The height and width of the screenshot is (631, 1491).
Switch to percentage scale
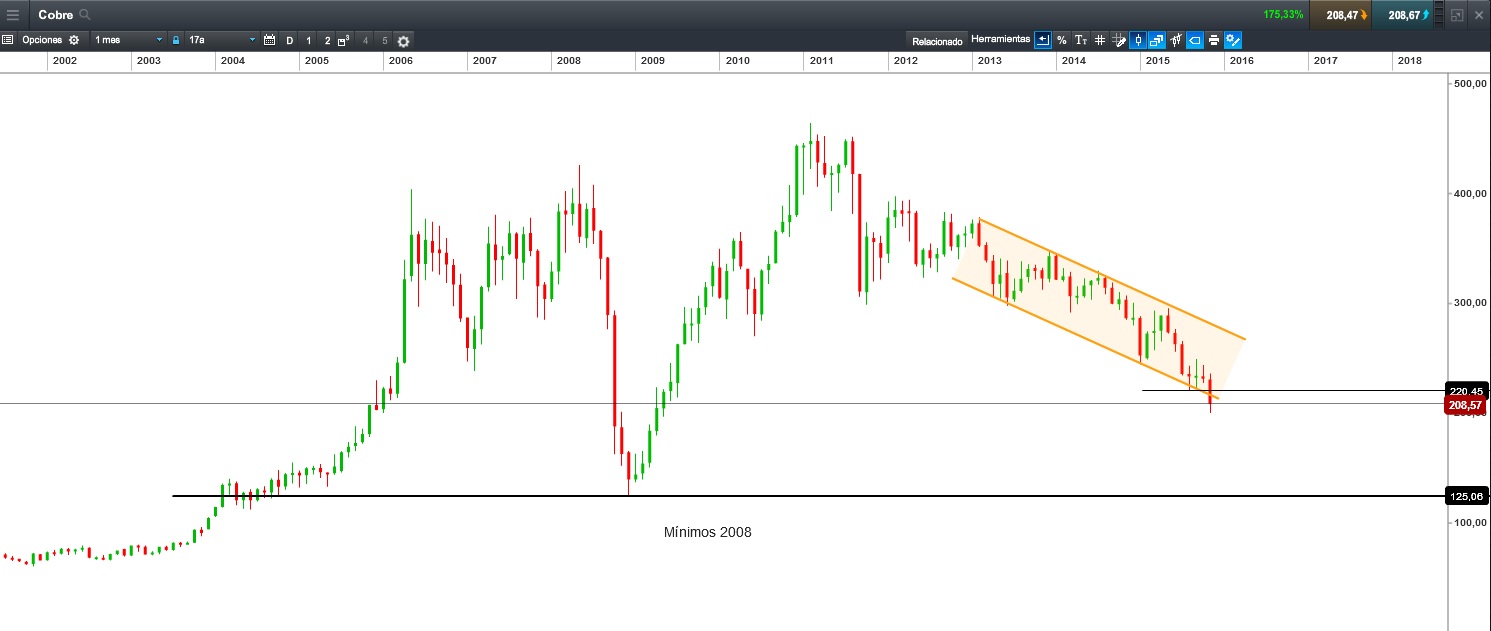1062,40
